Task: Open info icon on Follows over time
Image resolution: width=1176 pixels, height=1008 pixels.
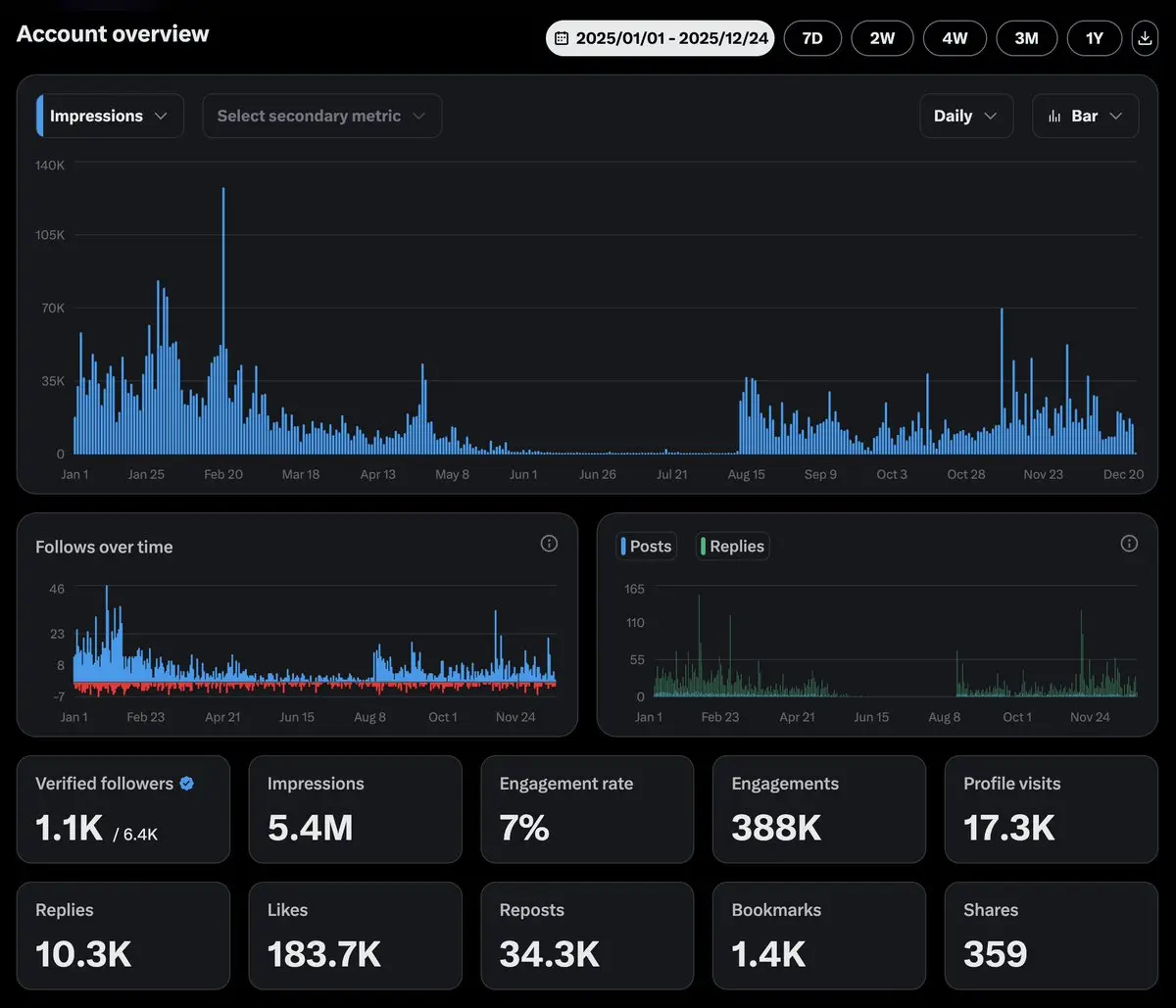Action: pos(549,544)
